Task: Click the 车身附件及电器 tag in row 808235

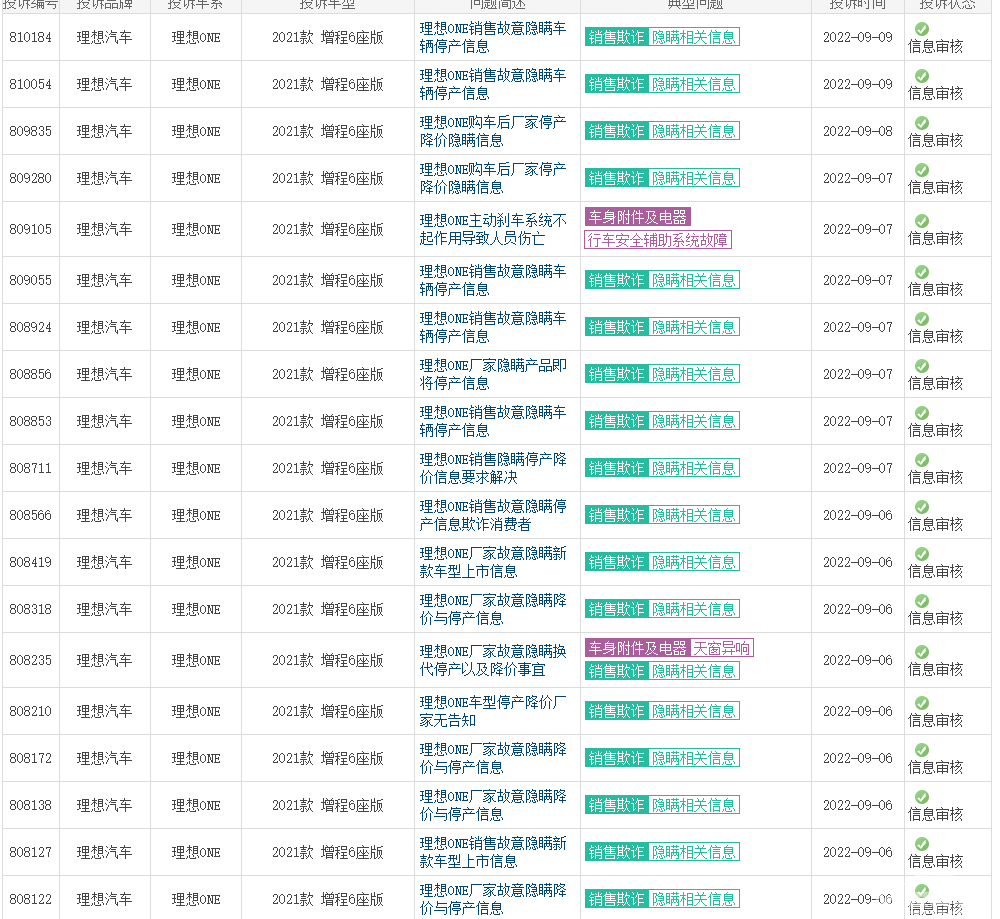Action: [x=638, y=649]
